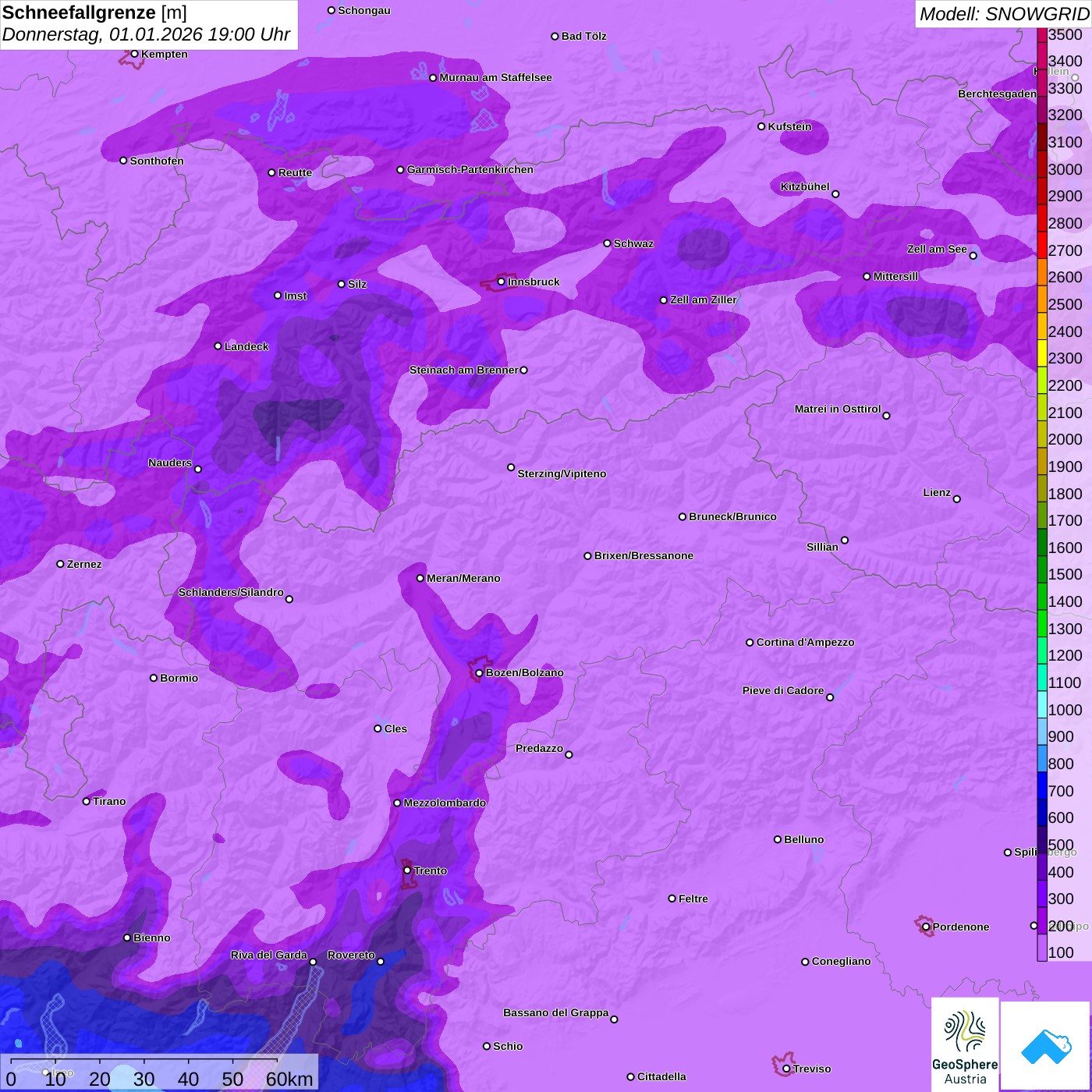Click the Sonthofen location dot

coord(123,161)
